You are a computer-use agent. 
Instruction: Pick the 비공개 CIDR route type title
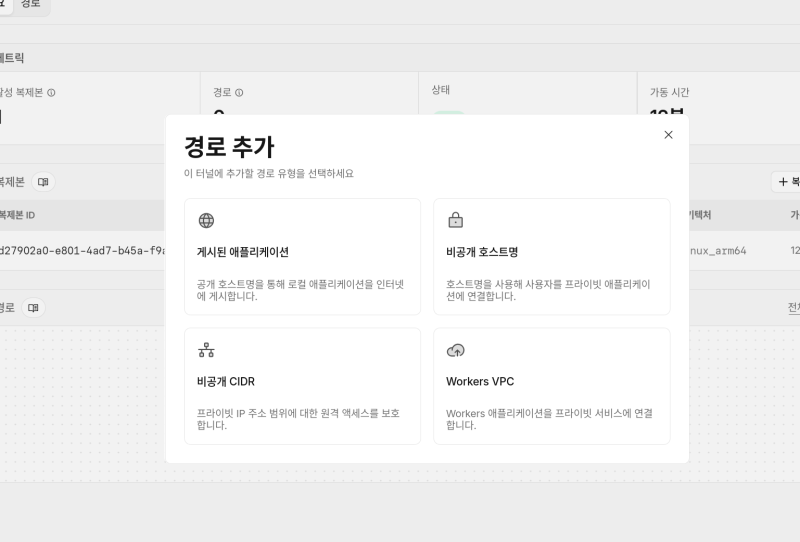coord(226,381)
